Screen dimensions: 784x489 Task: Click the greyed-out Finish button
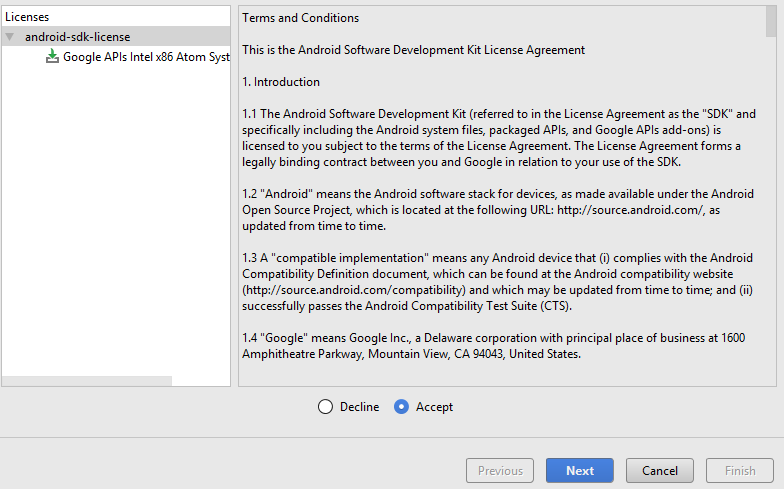740,470
